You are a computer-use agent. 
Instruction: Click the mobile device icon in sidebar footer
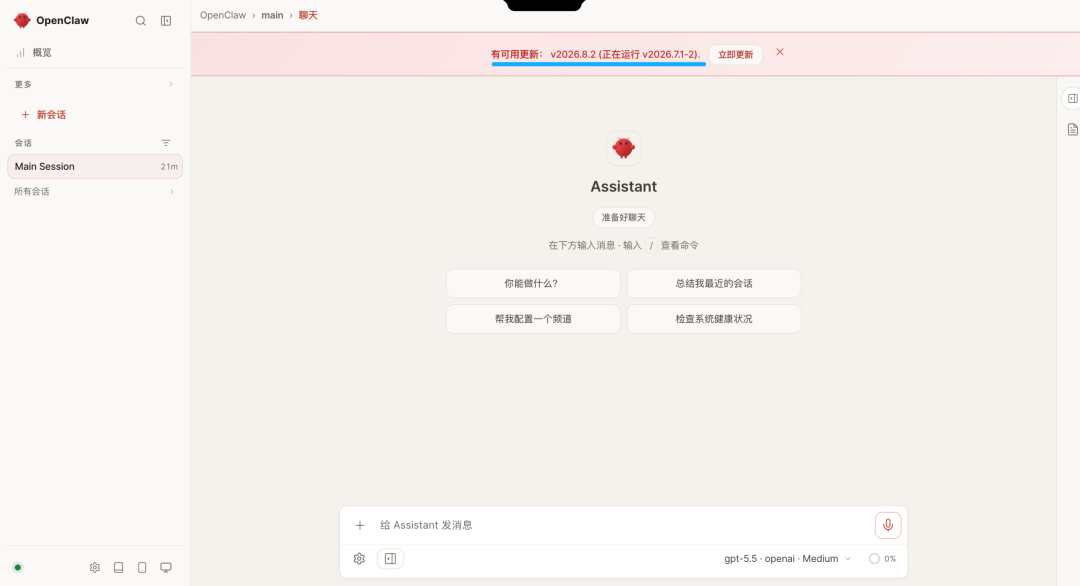tap(142, 567)
